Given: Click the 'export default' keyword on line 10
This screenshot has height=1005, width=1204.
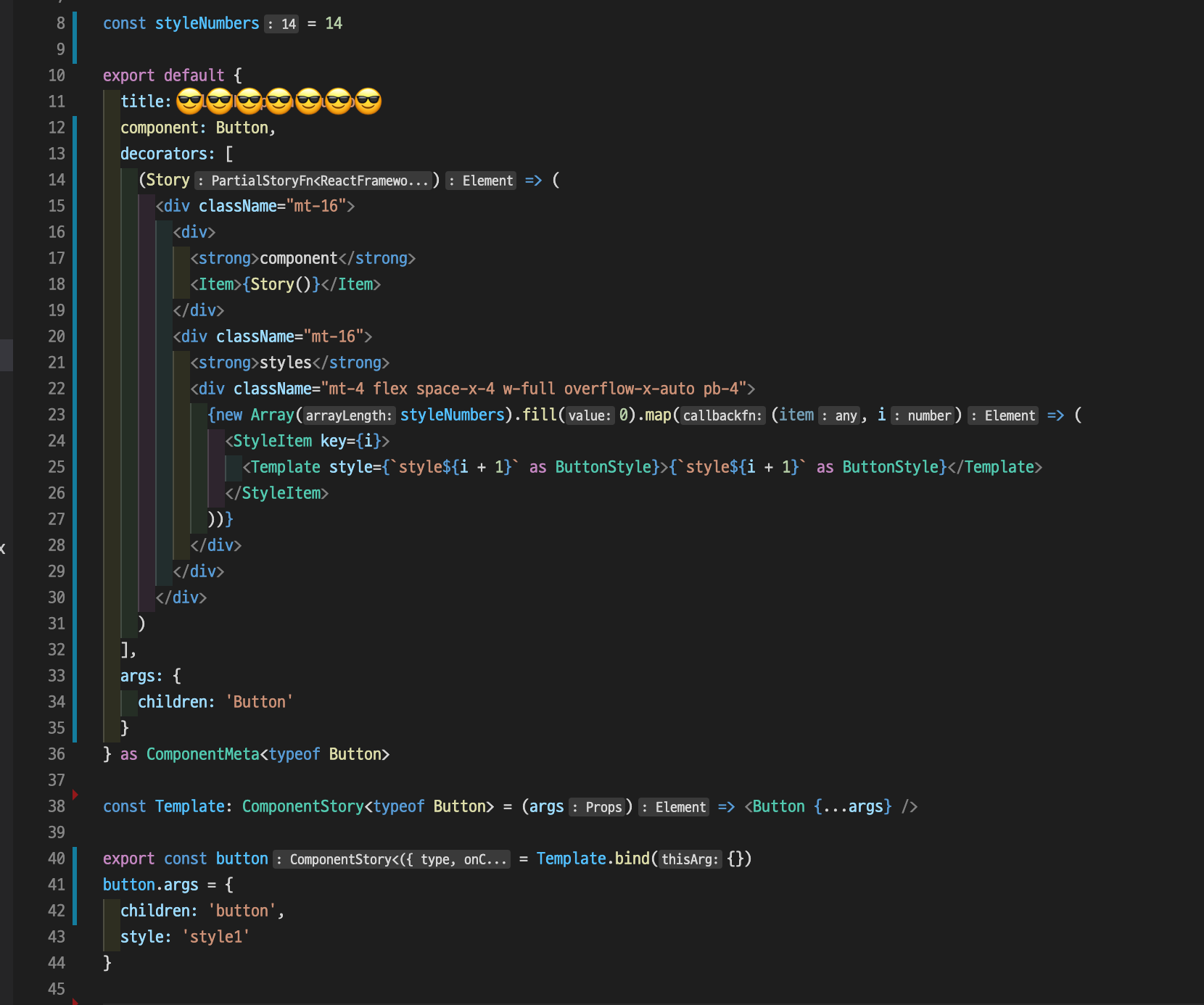Looking at the screenshot, I should pyautogui.click(x=164, y=75).
